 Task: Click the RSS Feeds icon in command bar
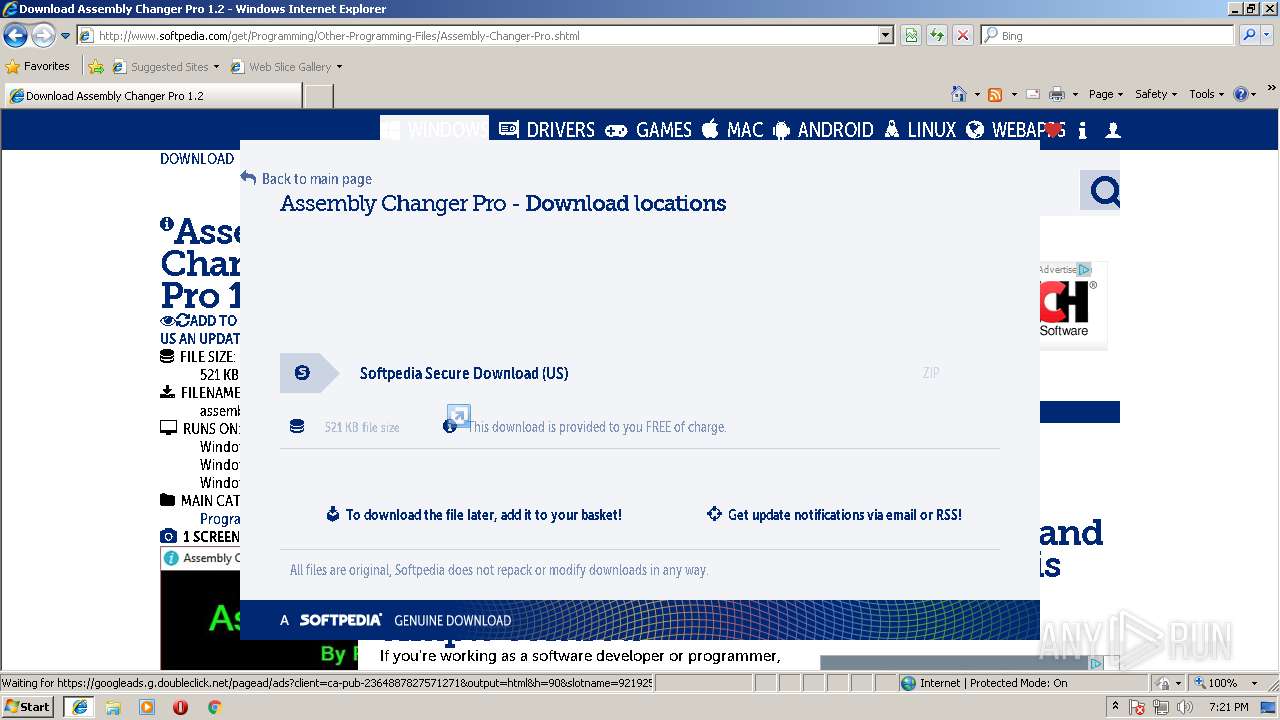click(995, 94)
